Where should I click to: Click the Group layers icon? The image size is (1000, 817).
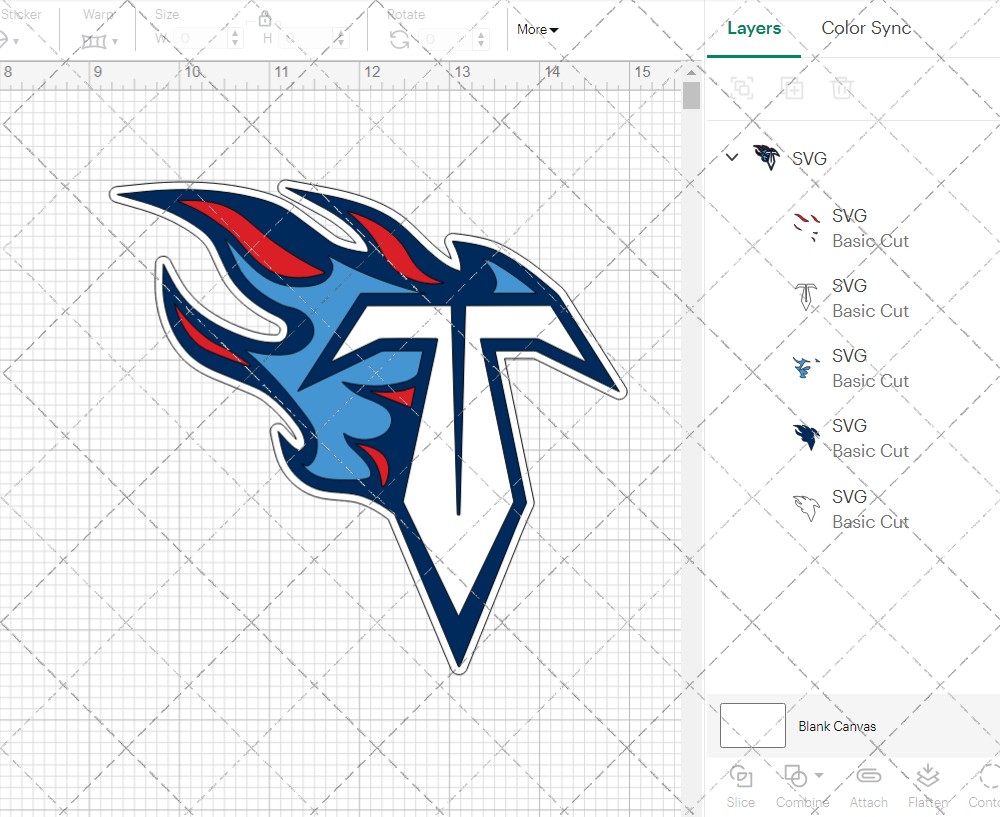click(742, 87)
